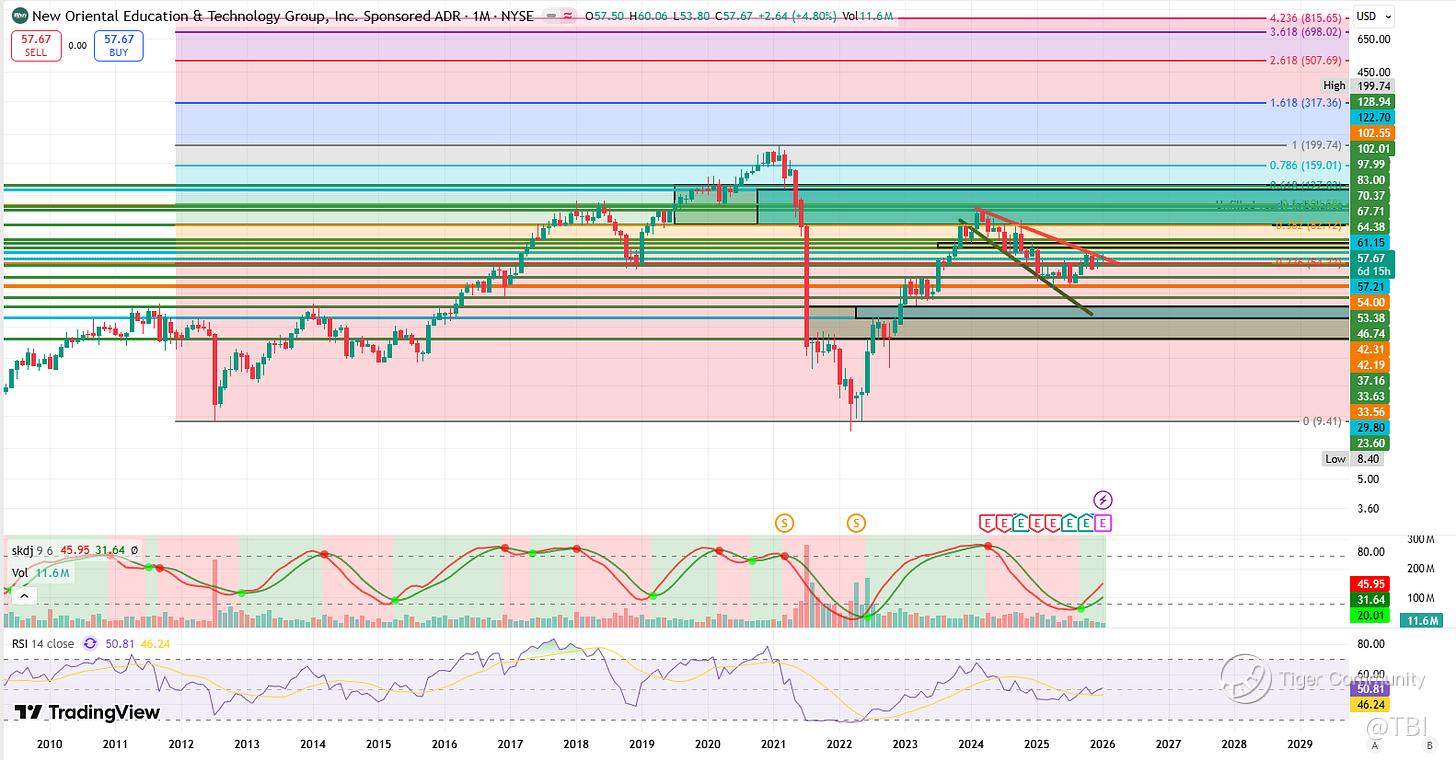The height and width of the screenshot is (760, 1456).
Task: Click the yellow 46.24 RSI axis label
Action: (x=1371, y=705)
